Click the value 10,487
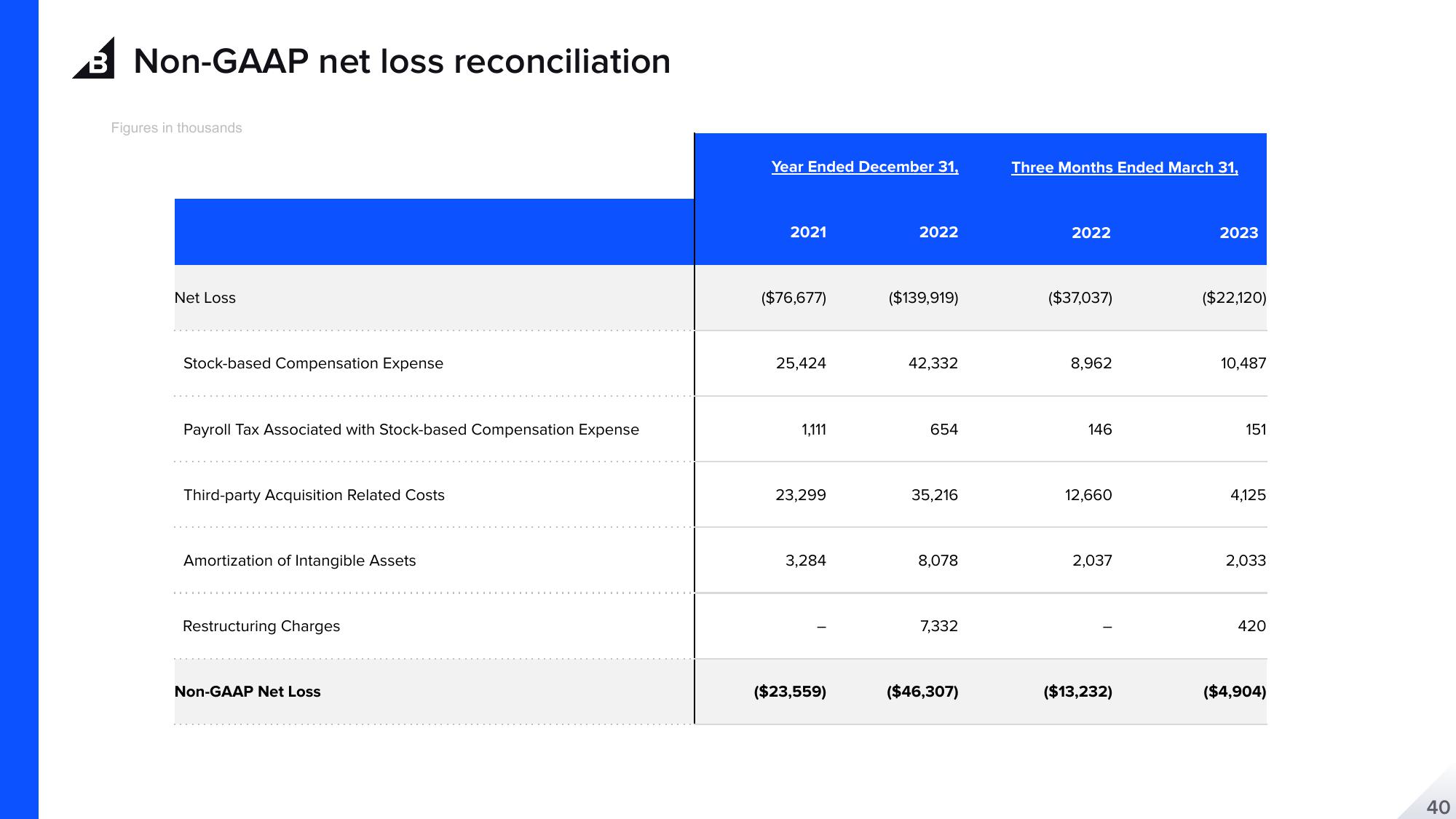This screenshot has width=1456, height=819. click(1243, 363)
